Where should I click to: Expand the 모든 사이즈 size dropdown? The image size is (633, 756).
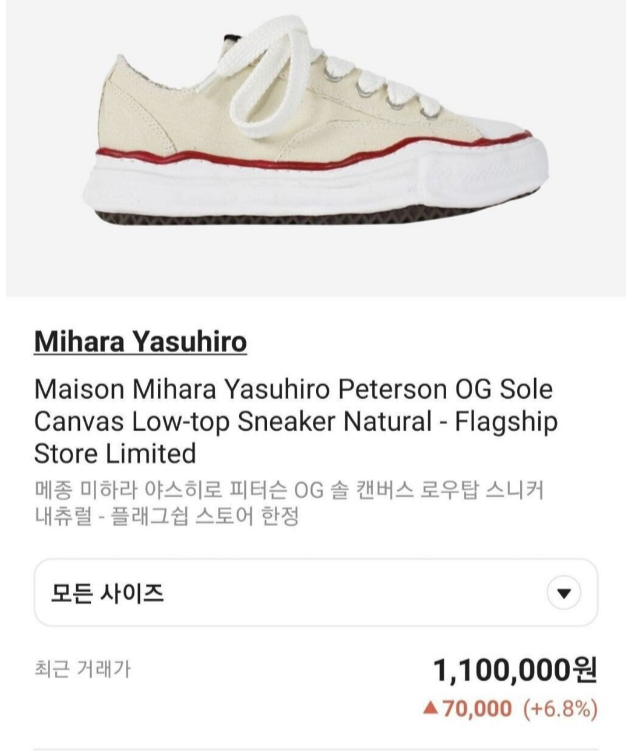click(316, 593)
